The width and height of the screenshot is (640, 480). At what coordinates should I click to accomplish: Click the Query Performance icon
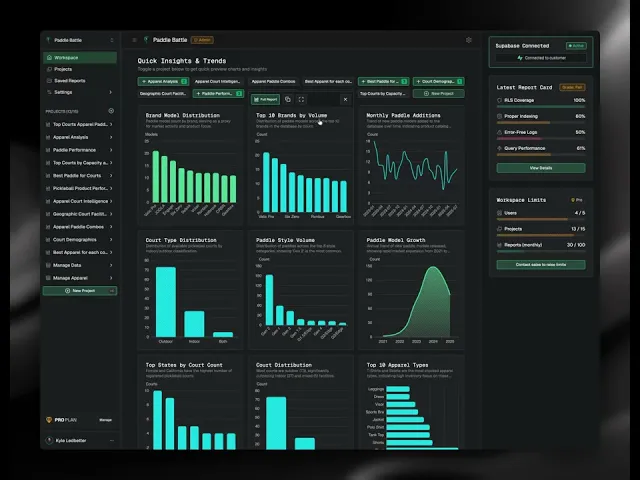coord(499,148)
